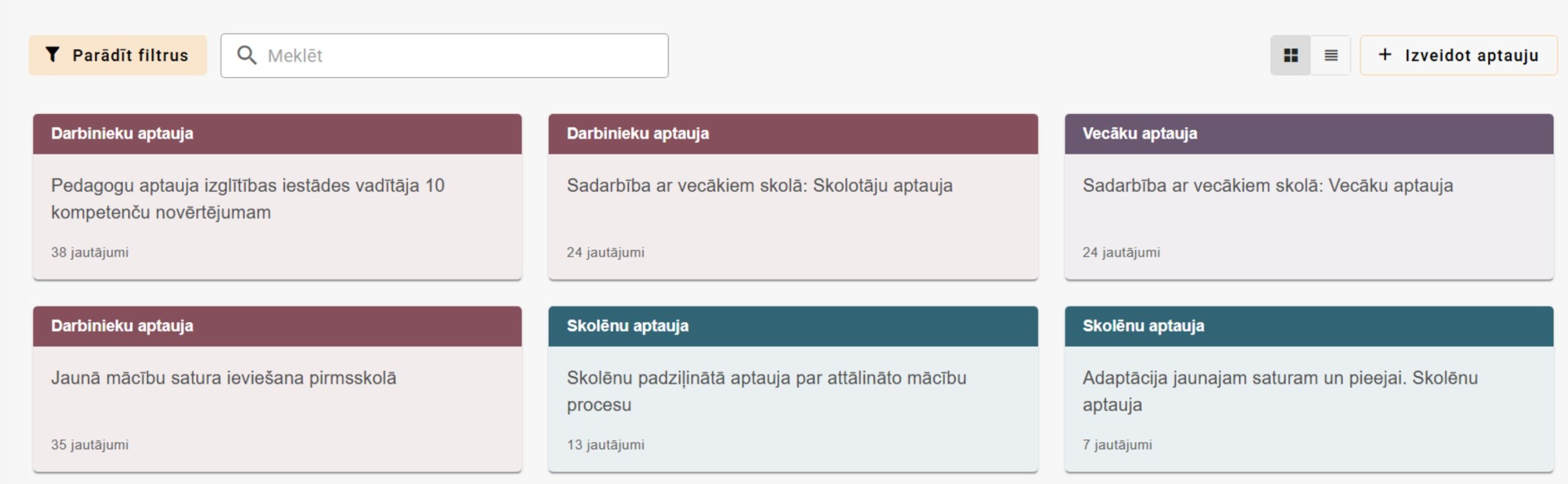Open Sadarbība ar vecākiem: Skolotāju aptauja card
1568x484 pixels.
tap(759, 186)
